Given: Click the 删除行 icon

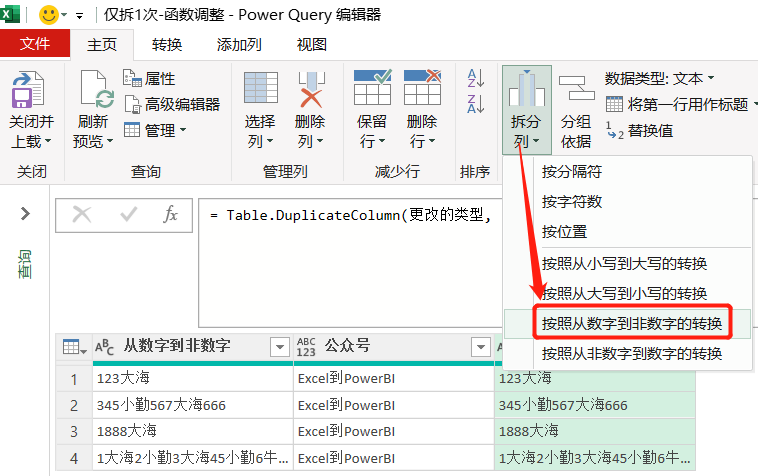Looking at the screenshot, I should 423,87.
